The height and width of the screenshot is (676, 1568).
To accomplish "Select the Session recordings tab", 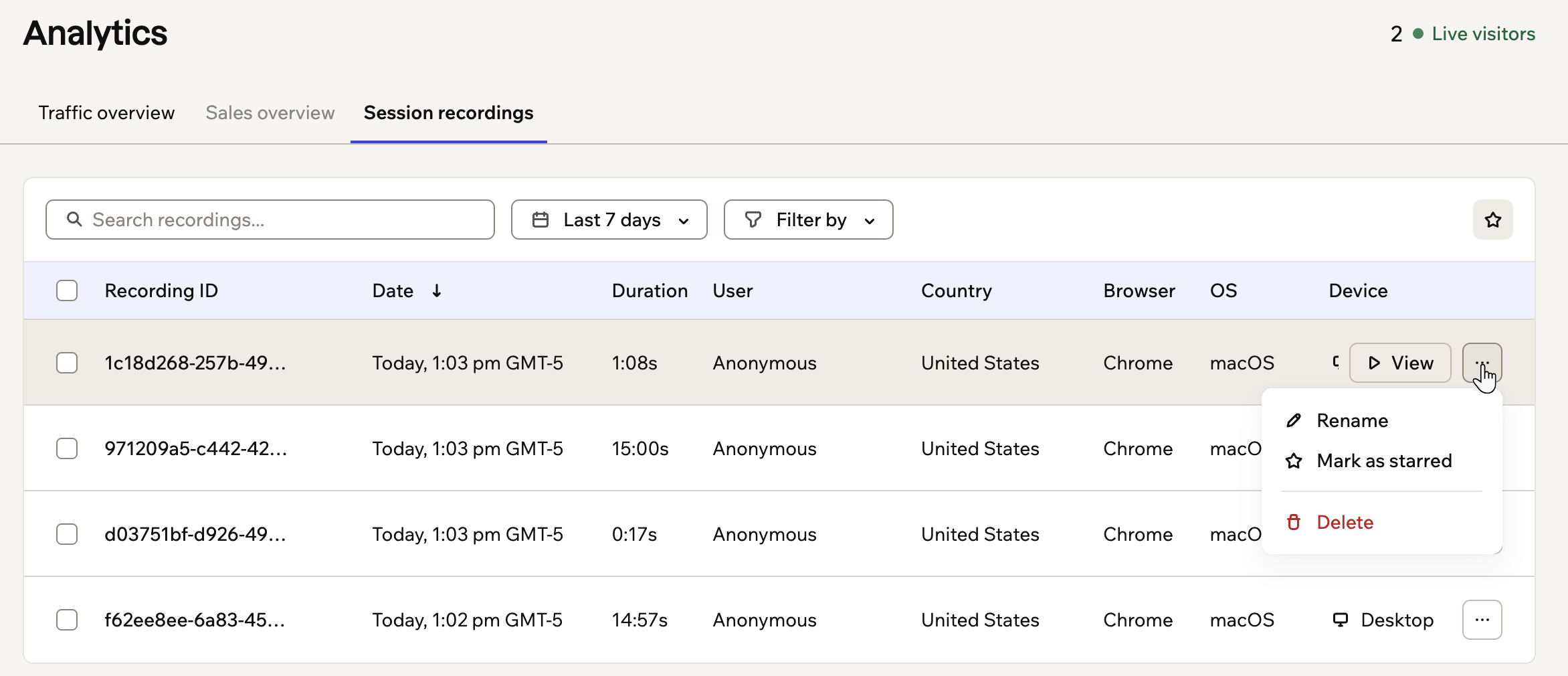I will click(448, 112).
